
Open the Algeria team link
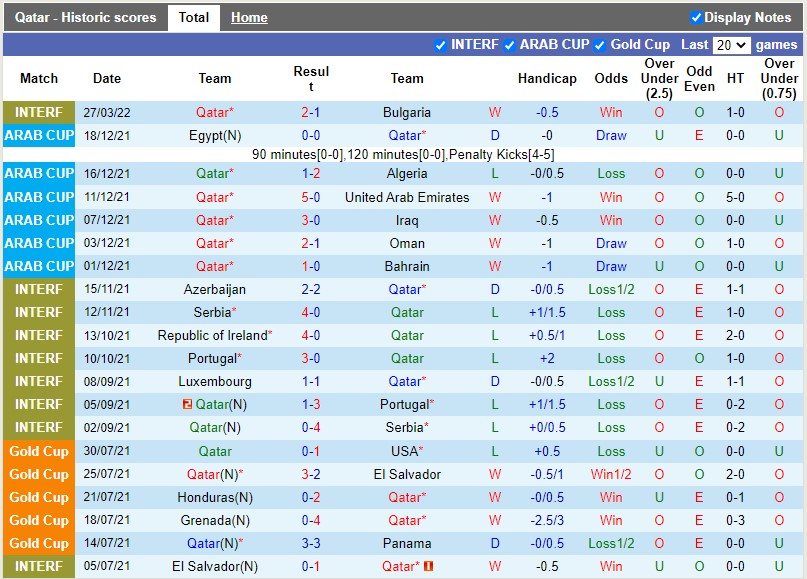407,173
